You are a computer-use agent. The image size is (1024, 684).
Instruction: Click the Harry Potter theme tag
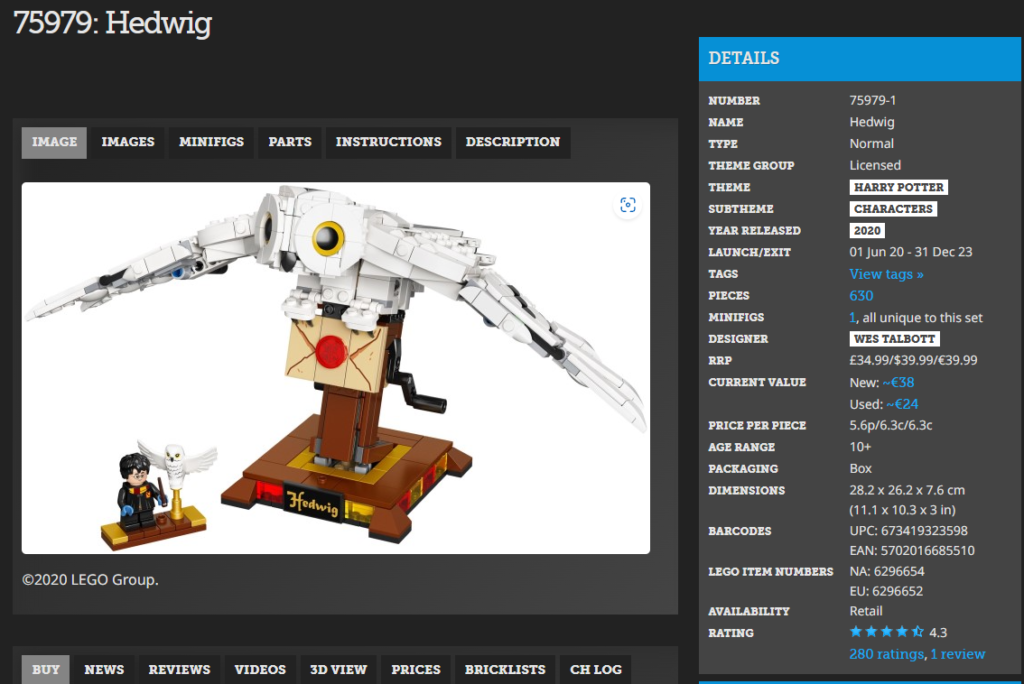[x=898, y=187]
